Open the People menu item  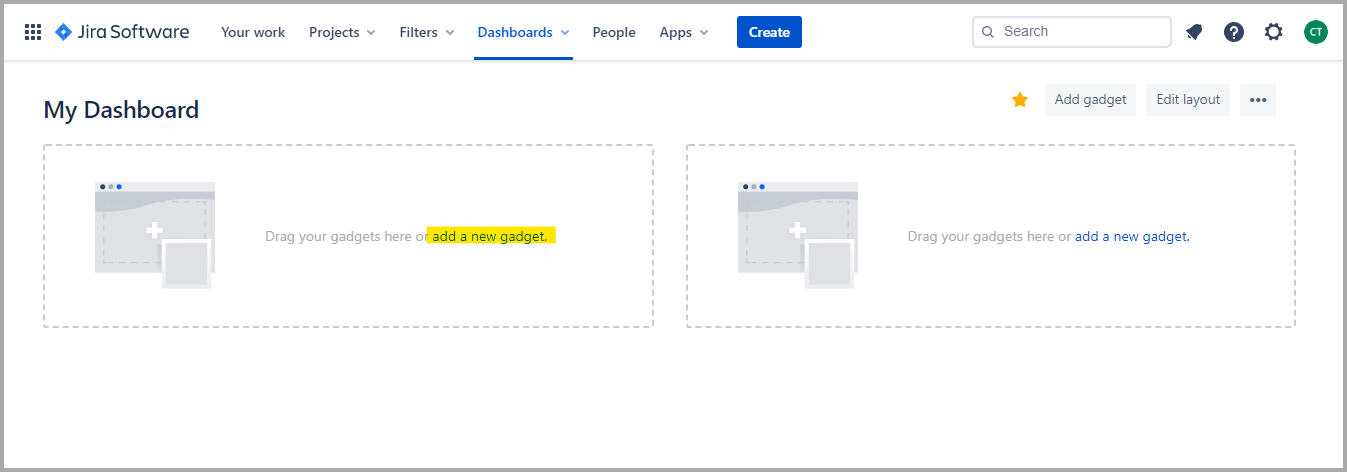[x=614, y=32]
